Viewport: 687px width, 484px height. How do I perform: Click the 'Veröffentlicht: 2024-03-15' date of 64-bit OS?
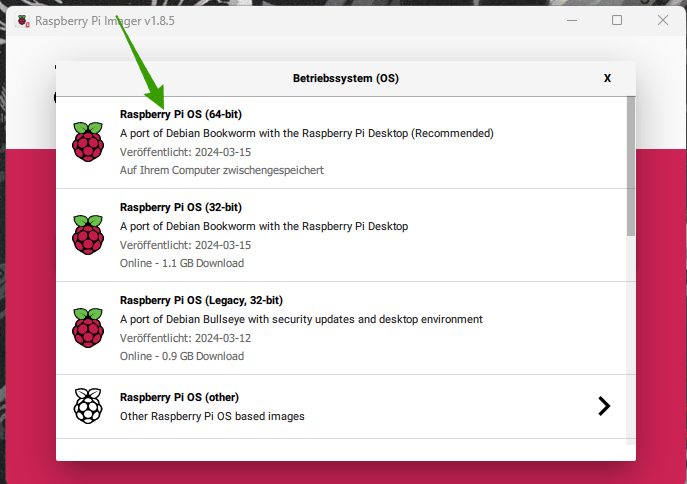(185, 152)
